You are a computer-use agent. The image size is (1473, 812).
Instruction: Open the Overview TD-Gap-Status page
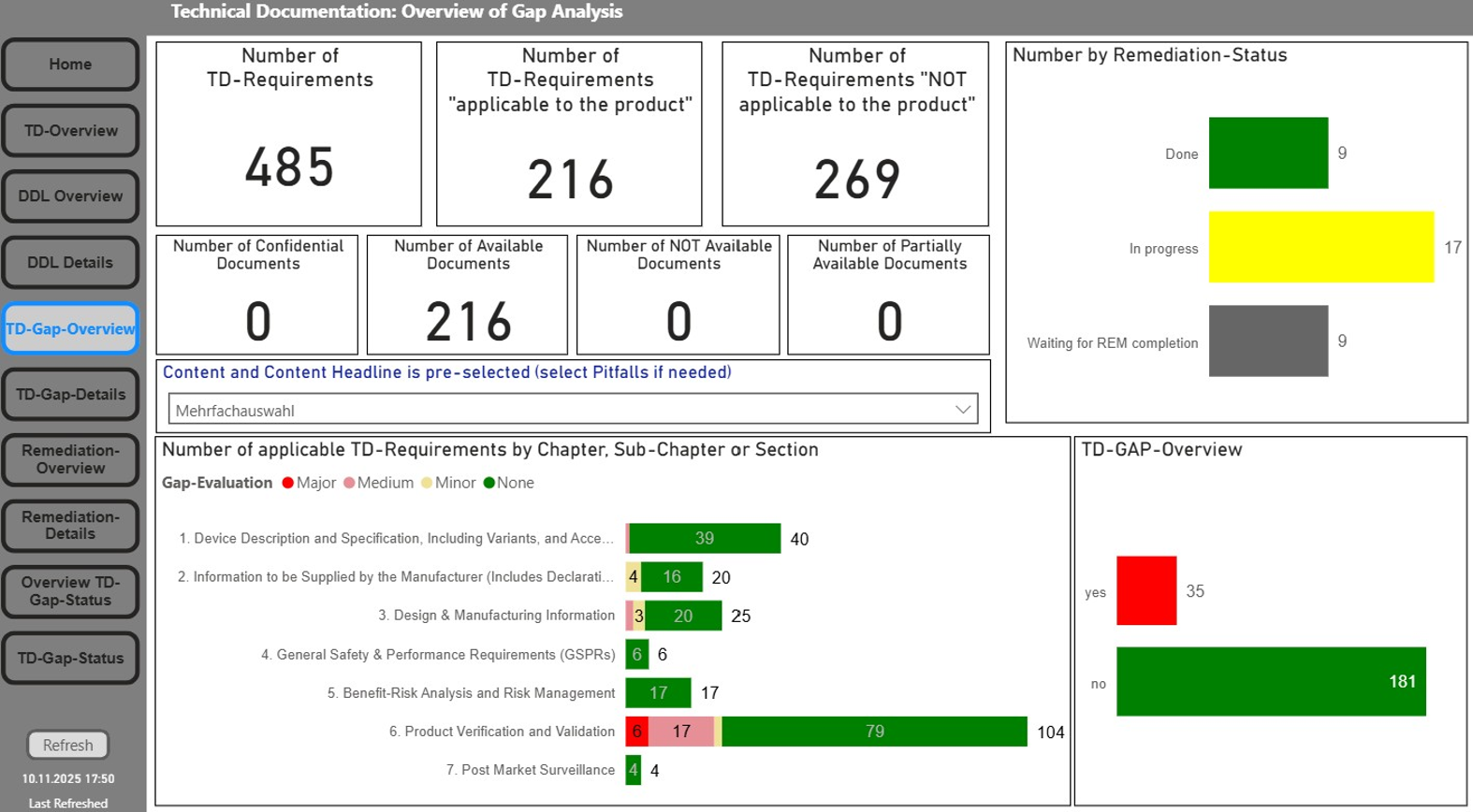pos(70,591)
